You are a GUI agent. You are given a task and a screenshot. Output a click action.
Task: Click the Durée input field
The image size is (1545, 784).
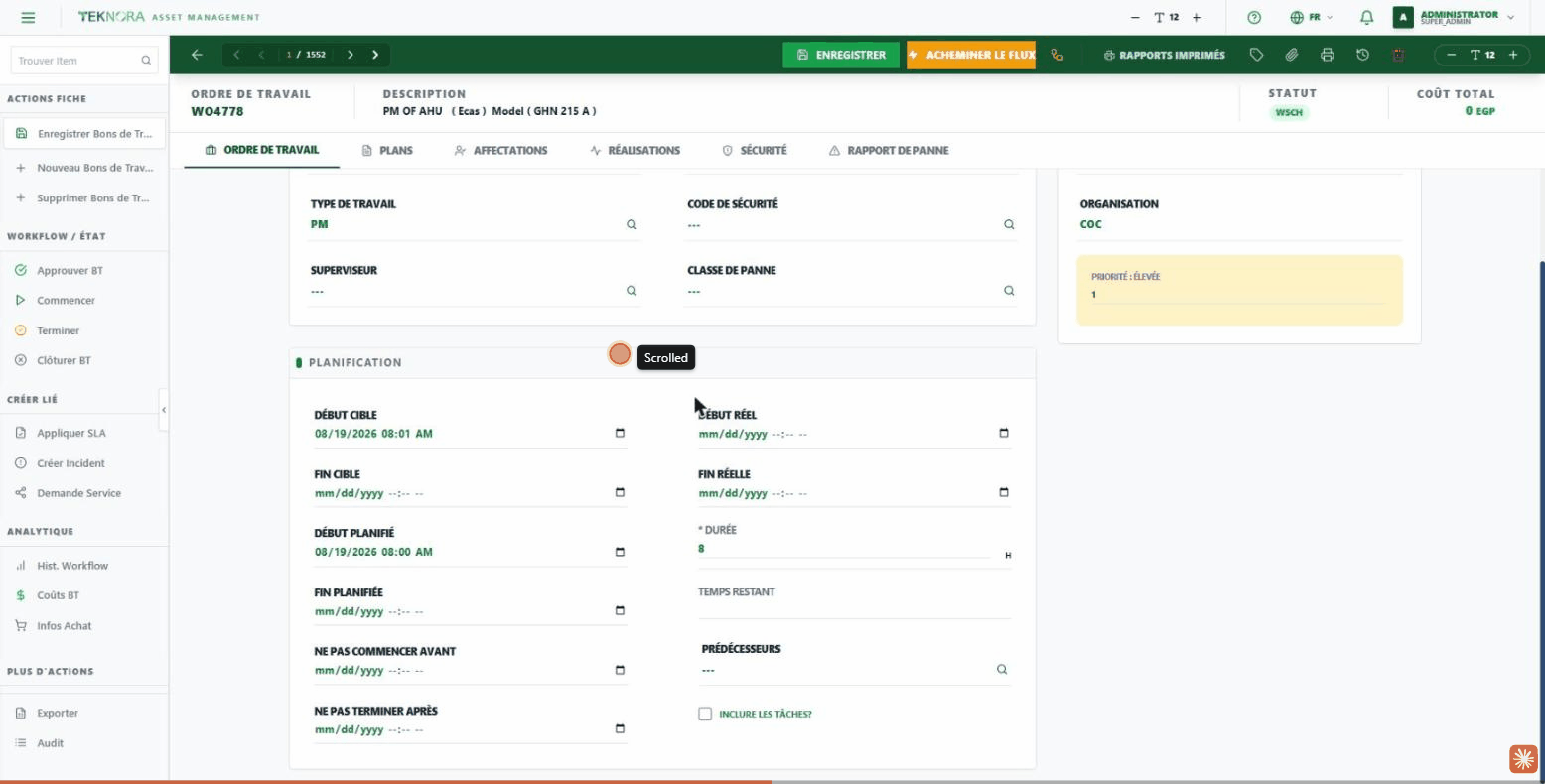coord(846,549)
